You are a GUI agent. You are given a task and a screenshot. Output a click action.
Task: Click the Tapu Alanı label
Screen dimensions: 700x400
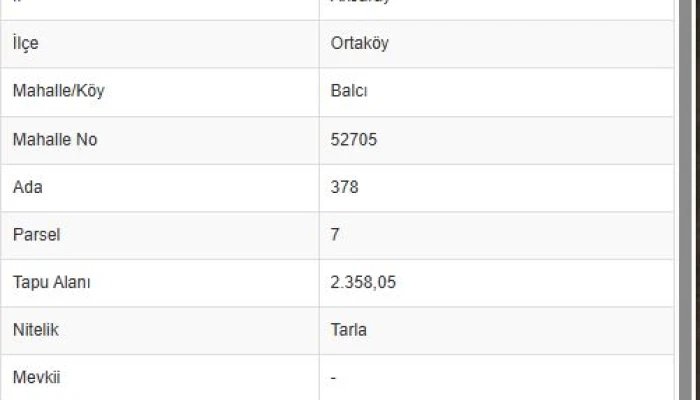(x=52, y=283)
